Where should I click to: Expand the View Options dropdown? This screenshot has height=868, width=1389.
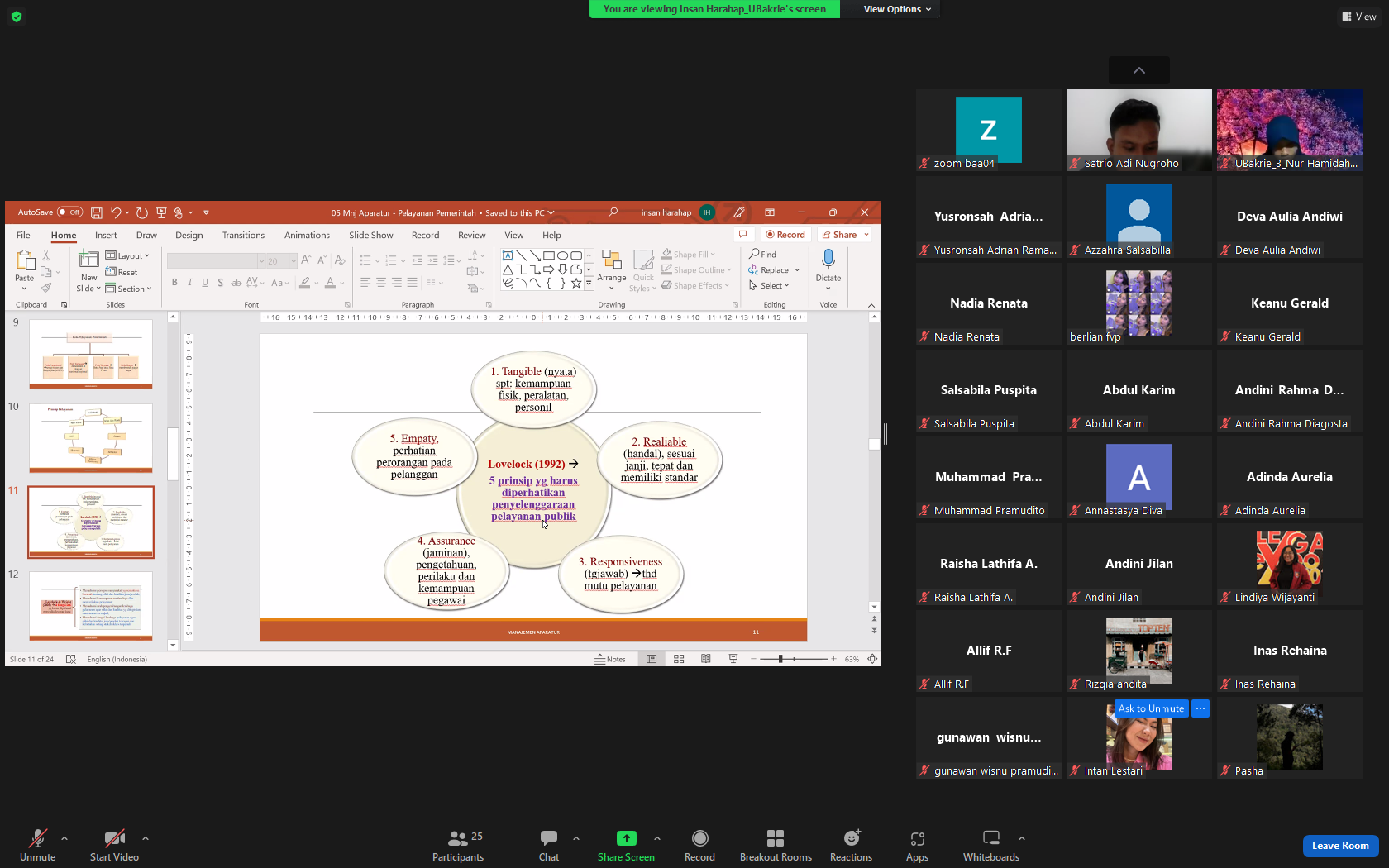coord(896,9)
